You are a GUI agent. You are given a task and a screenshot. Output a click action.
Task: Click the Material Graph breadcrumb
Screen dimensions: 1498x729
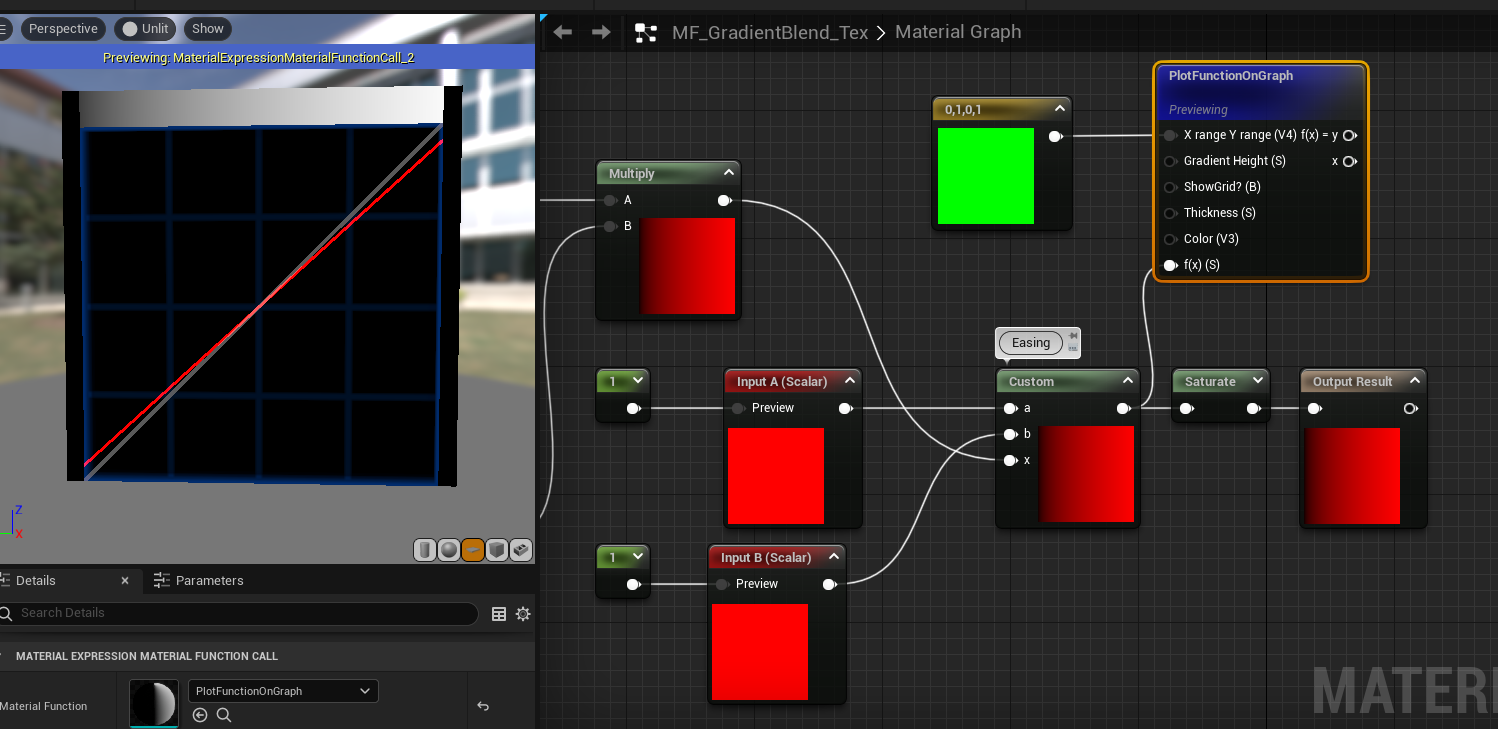(x=958, y=32)
